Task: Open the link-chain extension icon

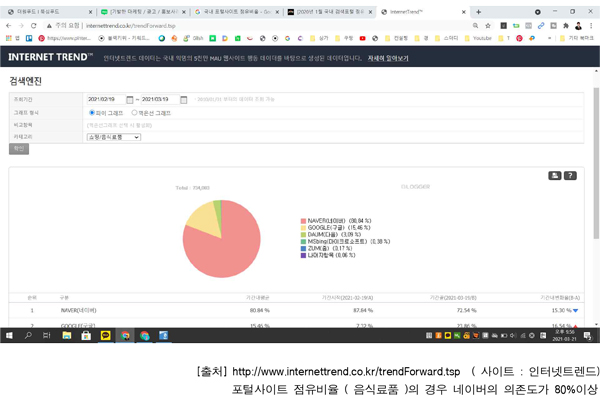Action: coord(541,26)
